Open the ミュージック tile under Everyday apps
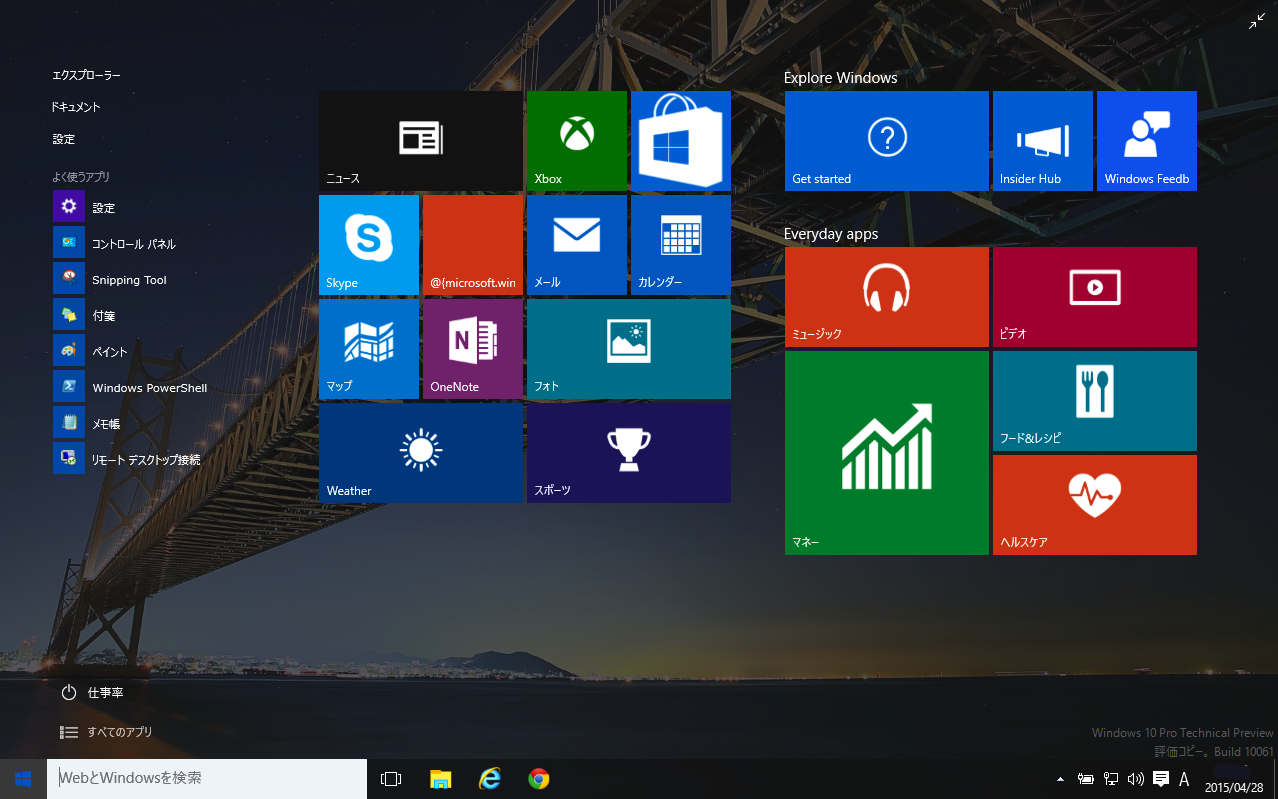This screenshot has width=1278, height=799. (x=886, y=297)
